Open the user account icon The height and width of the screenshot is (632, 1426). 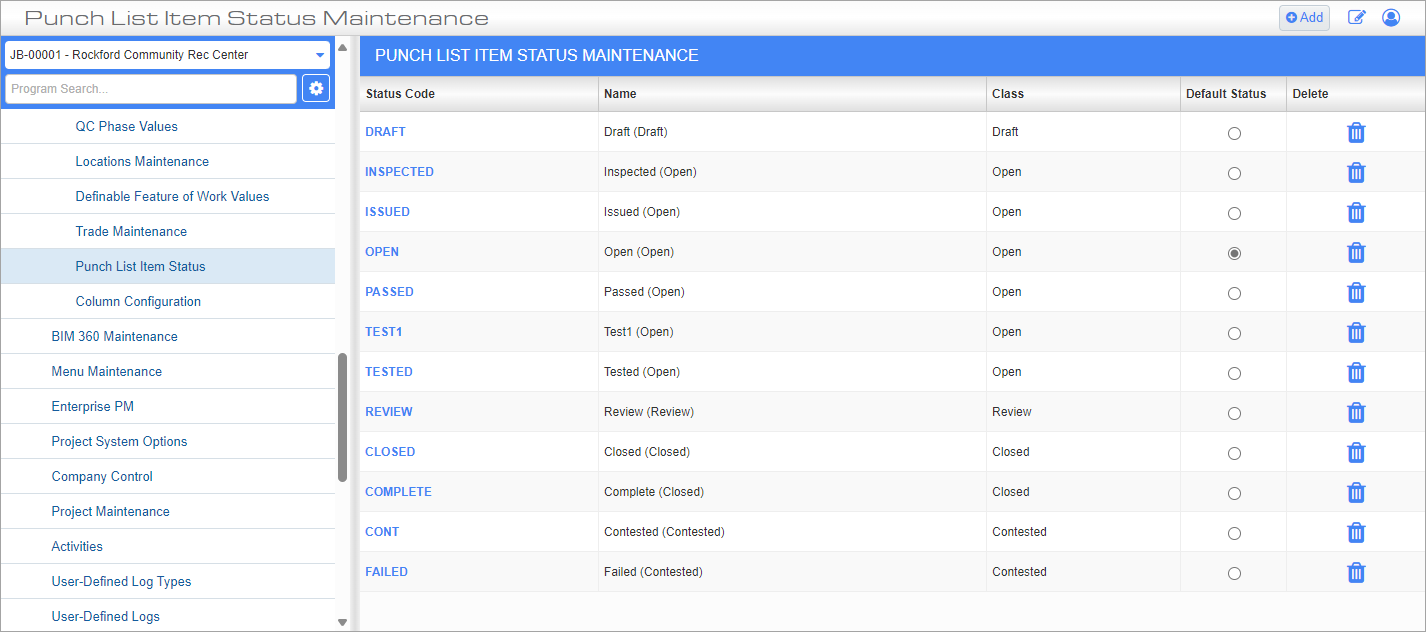1391,17
